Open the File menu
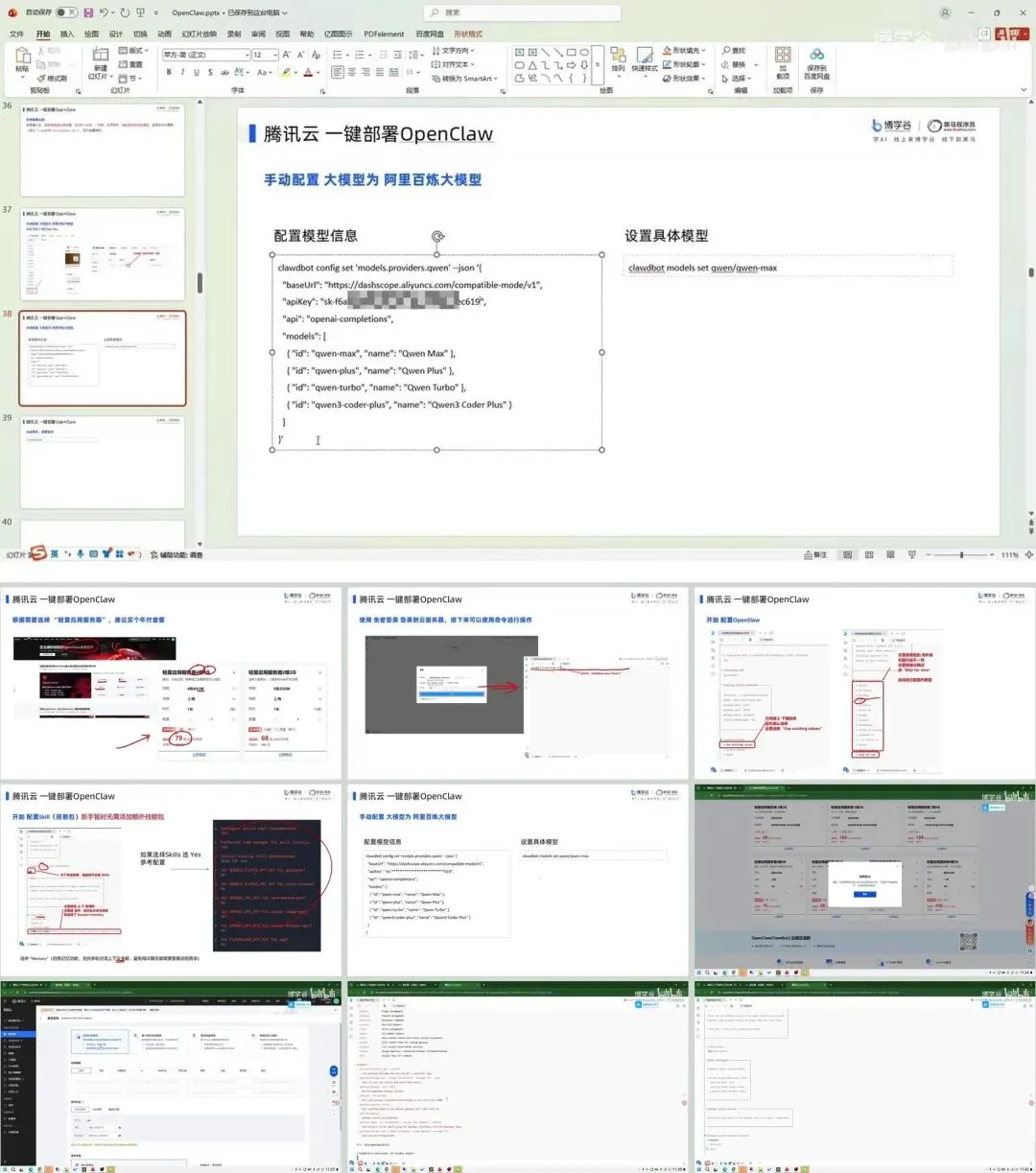1036x1173 pixels. [x=16, y=34]
